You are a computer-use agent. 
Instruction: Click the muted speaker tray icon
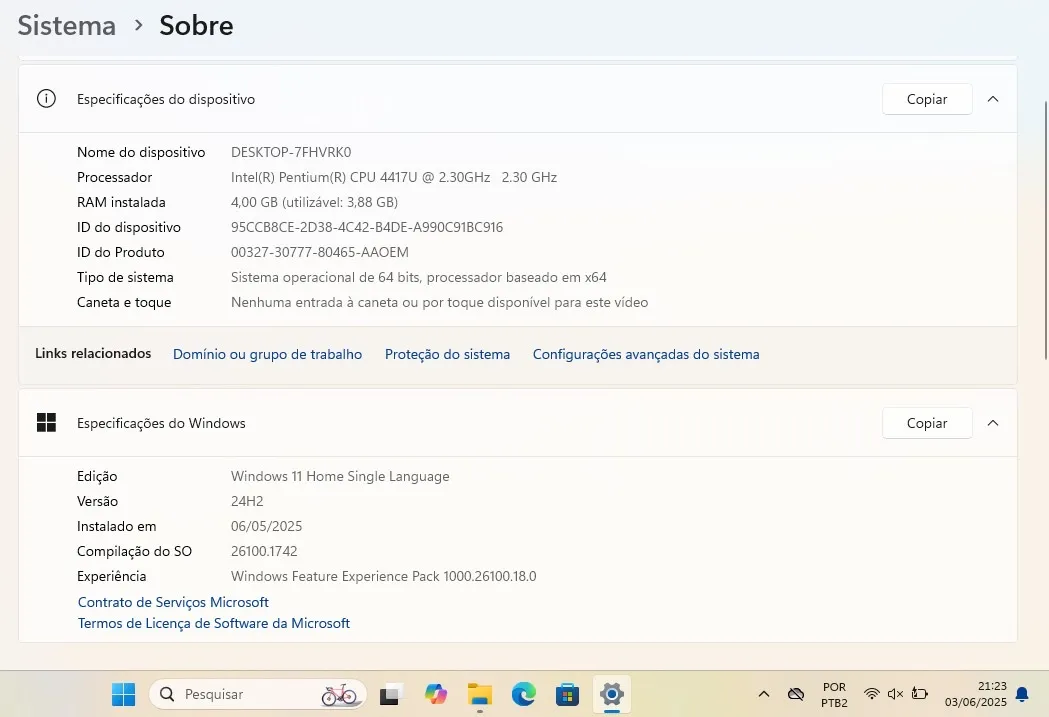896,694
